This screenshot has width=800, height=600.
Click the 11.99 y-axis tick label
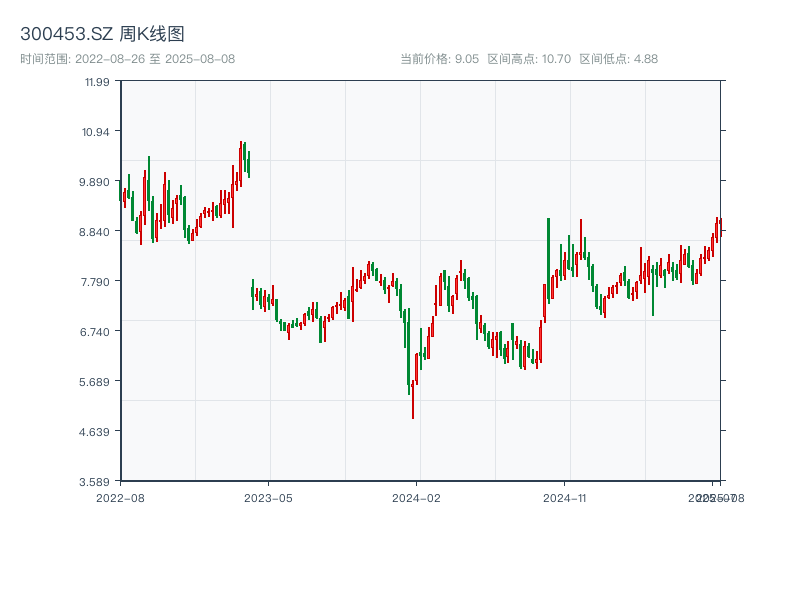pyautogui.click(x=97, y=82)
